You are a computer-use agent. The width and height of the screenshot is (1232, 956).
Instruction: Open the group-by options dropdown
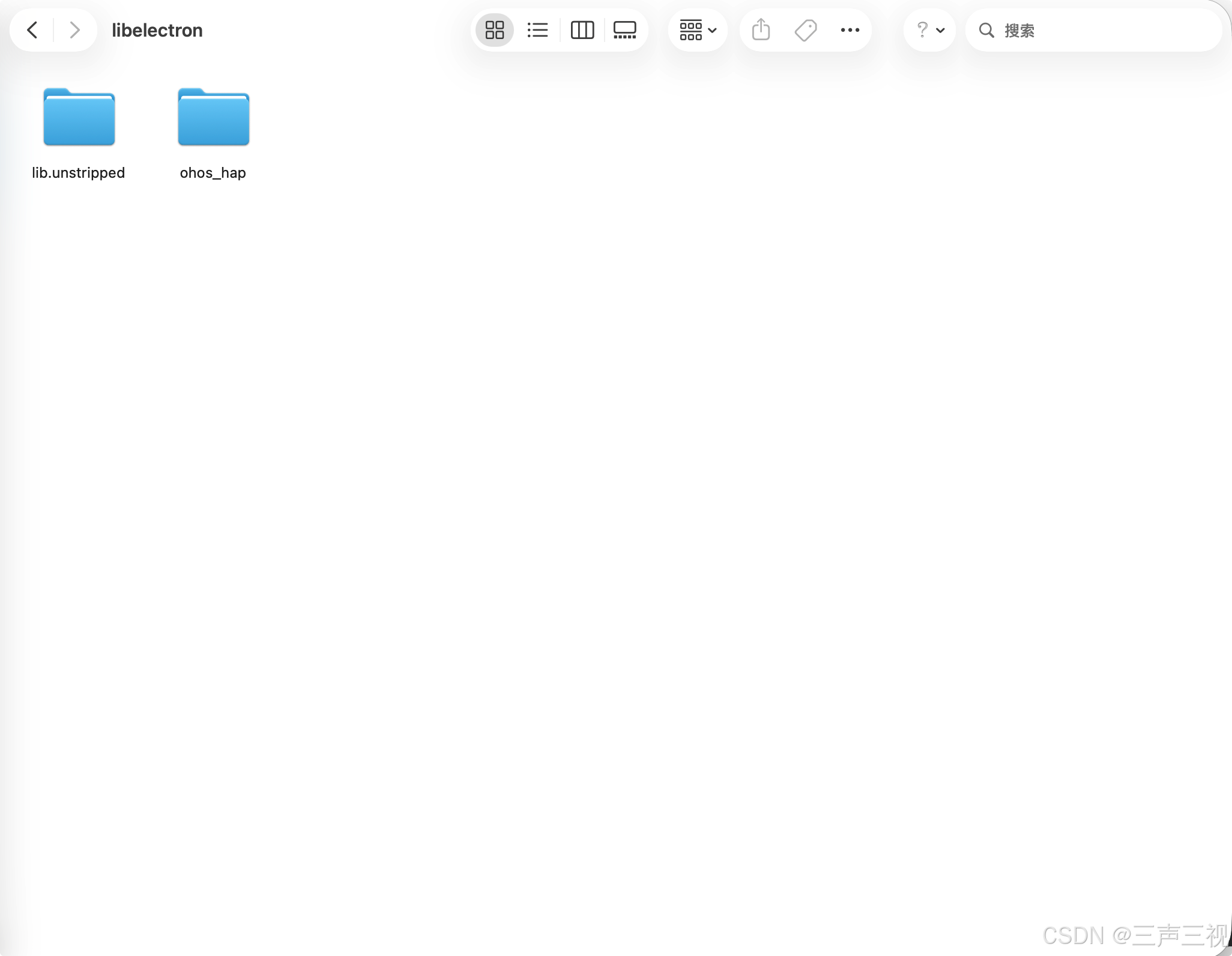click(691, 30)
